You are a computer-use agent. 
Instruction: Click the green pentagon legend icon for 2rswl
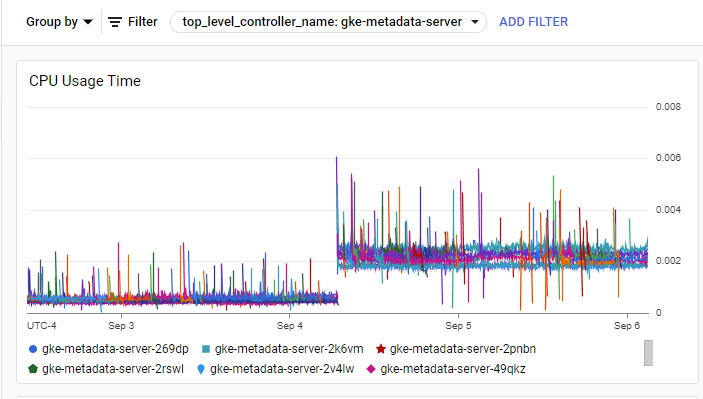pyautogui.click(x=33, y=369)
